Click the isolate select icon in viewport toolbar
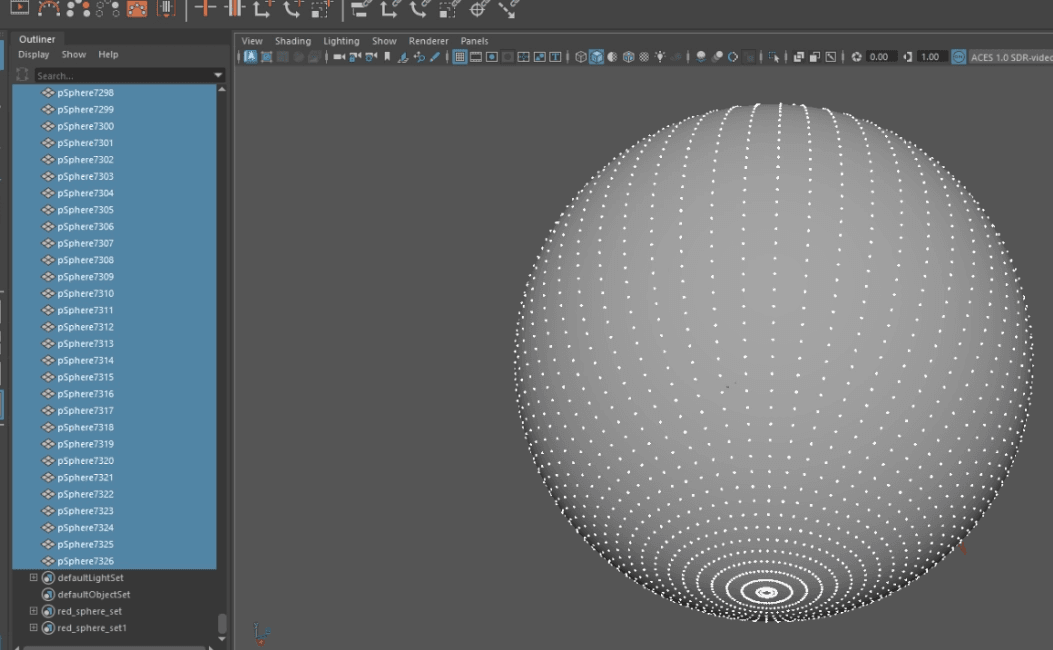Viewport: 1053px width, 650px height. coord(774,57)
